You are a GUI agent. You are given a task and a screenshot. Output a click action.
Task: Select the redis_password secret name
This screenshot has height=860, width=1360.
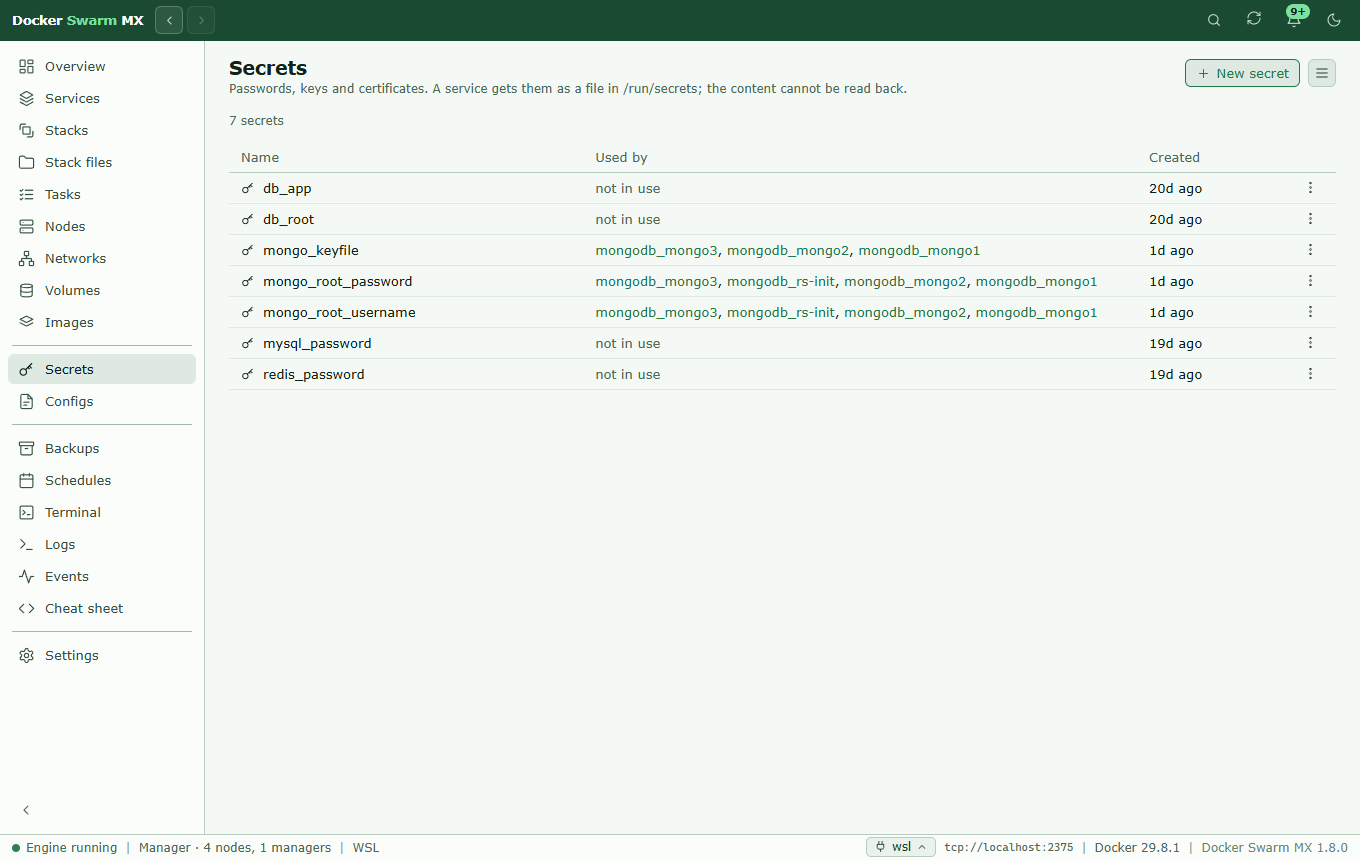[x=314, y=374]
